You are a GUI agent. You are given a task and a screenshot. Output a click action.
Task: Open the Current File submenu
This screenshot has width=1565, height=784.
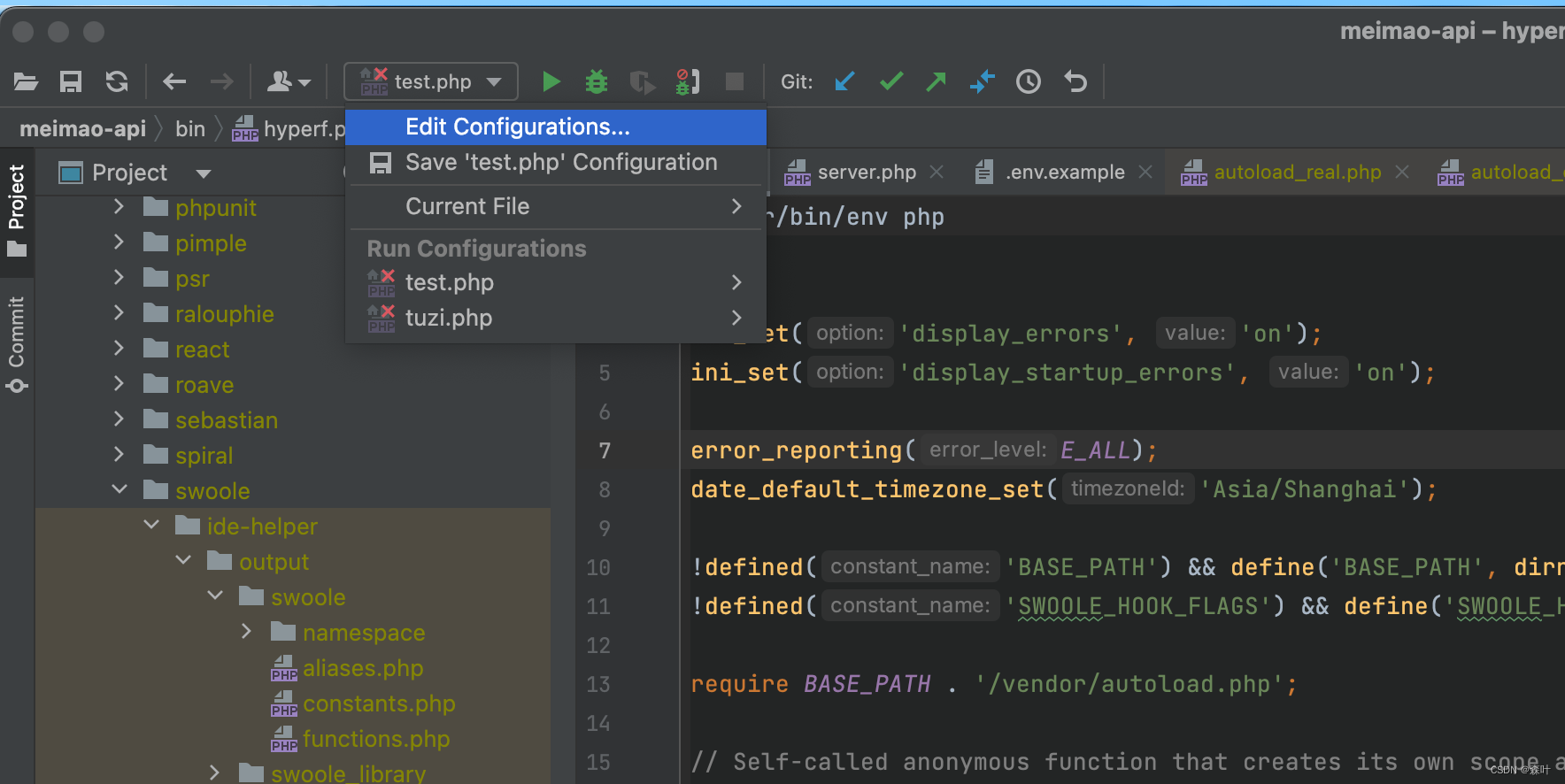click(556, 206)
